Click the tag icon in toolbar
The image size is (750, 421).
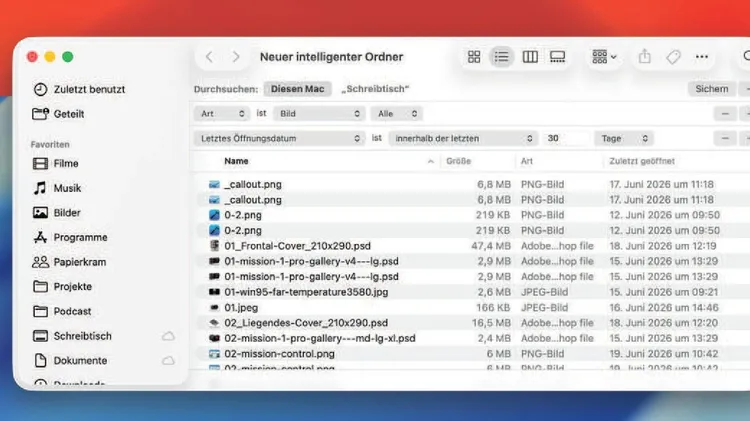[x=673, y=57]
